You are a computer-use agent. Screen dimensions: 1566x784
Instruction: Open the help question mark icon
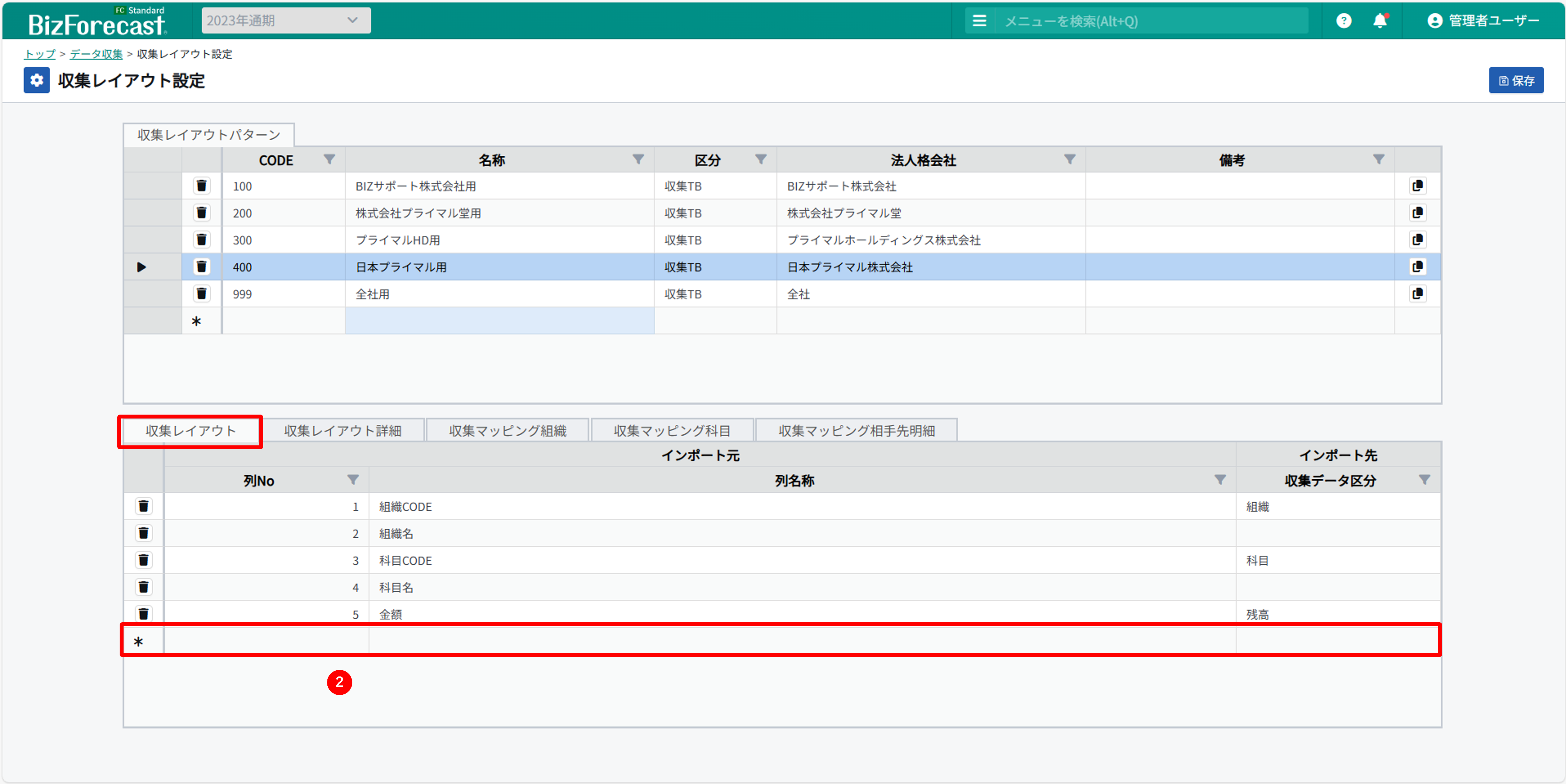pos(1343,21)
